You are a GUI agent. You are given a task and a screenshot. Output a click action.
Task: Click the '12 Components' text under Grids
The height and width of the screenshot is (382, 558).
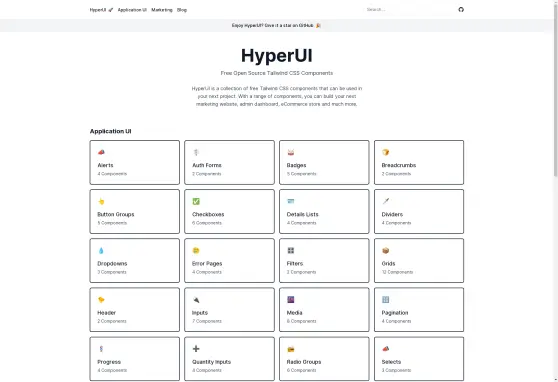(x=397, y=272)
